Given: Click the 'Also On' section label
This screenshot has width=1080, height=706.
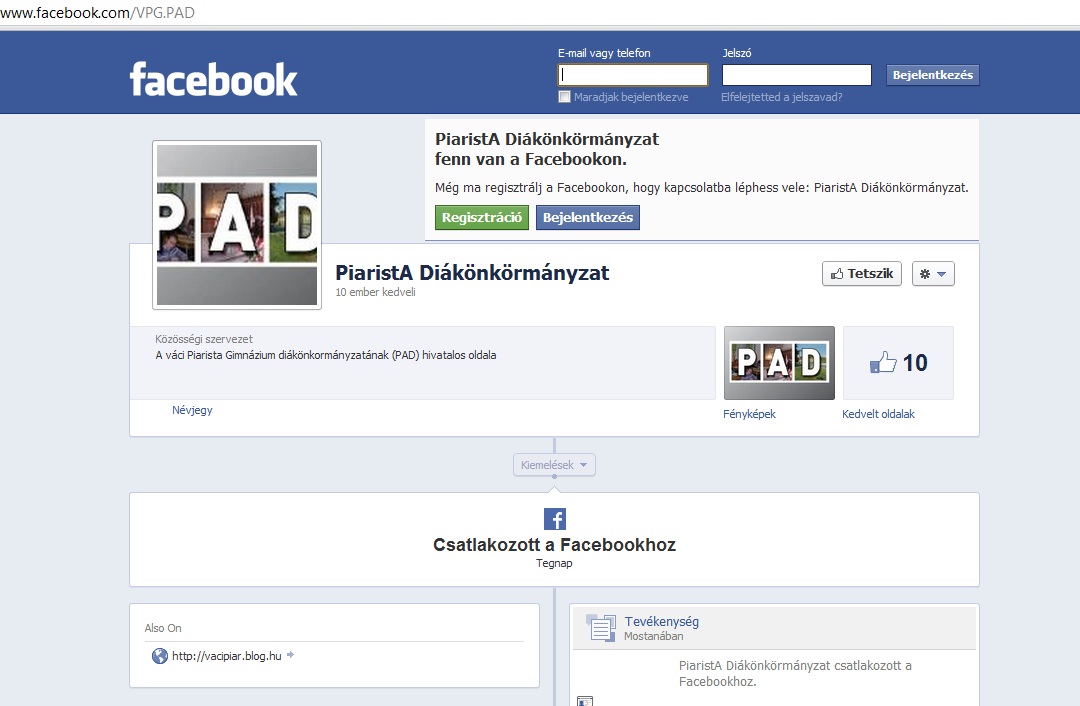Looking at the screenshot, I should tap(163, 628).
